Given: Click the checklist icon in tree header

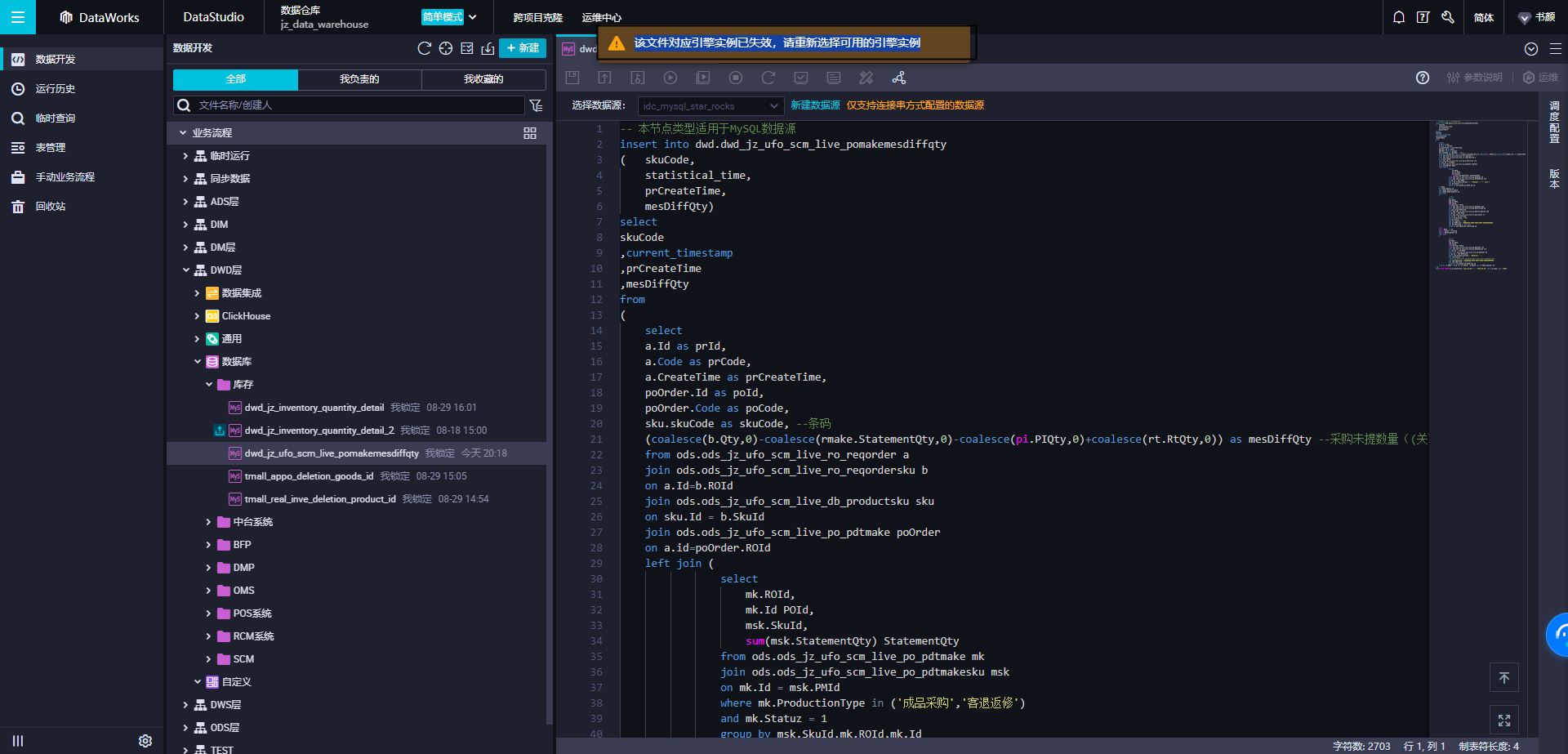Looking at the screenshot, I should tap(467, 48).
